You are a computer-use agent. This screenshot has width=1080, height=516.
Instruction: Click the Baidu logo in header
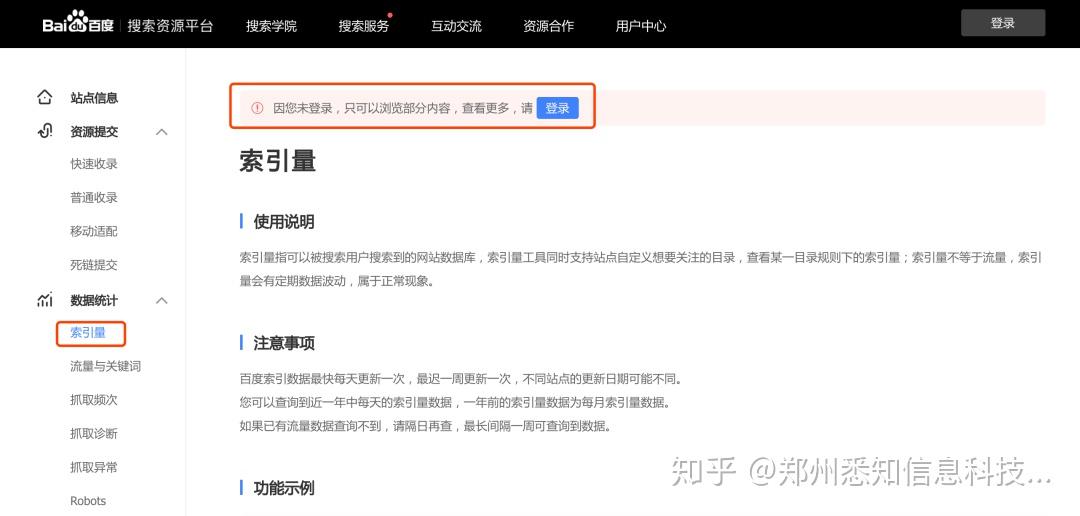[x=78, y=23]
